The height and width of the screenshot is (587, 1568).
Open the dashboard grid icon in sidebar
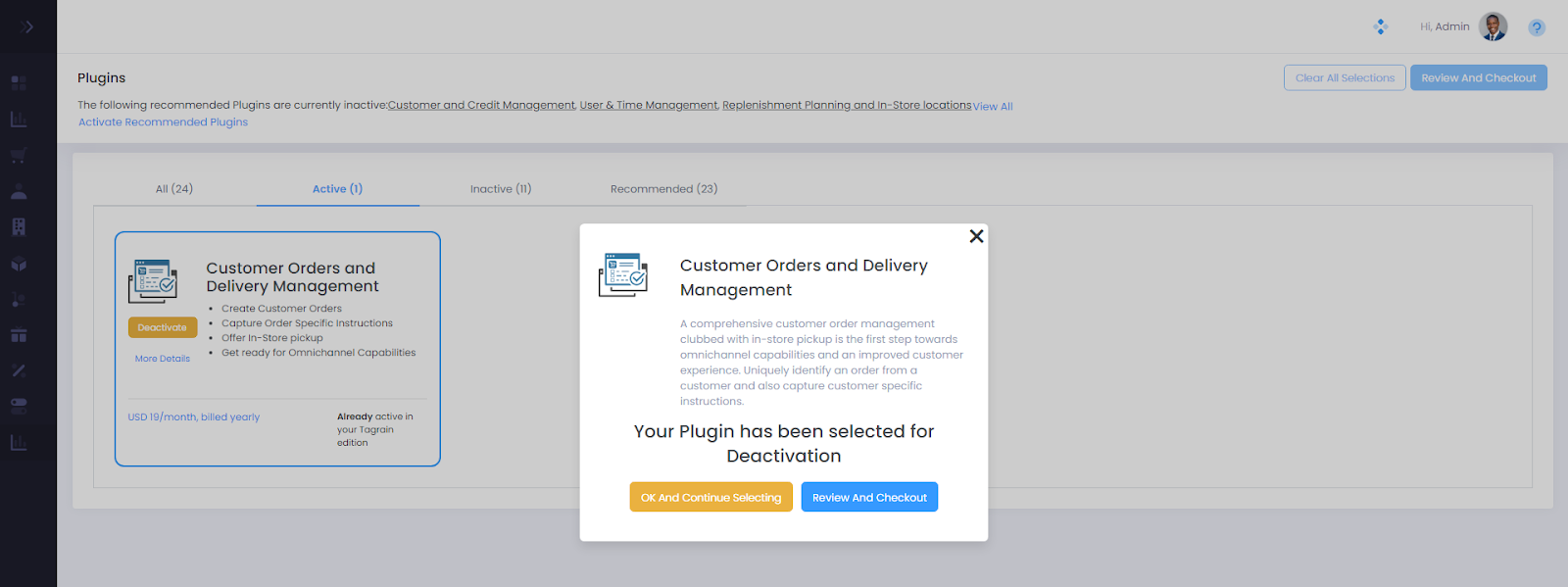pos(19,83)
